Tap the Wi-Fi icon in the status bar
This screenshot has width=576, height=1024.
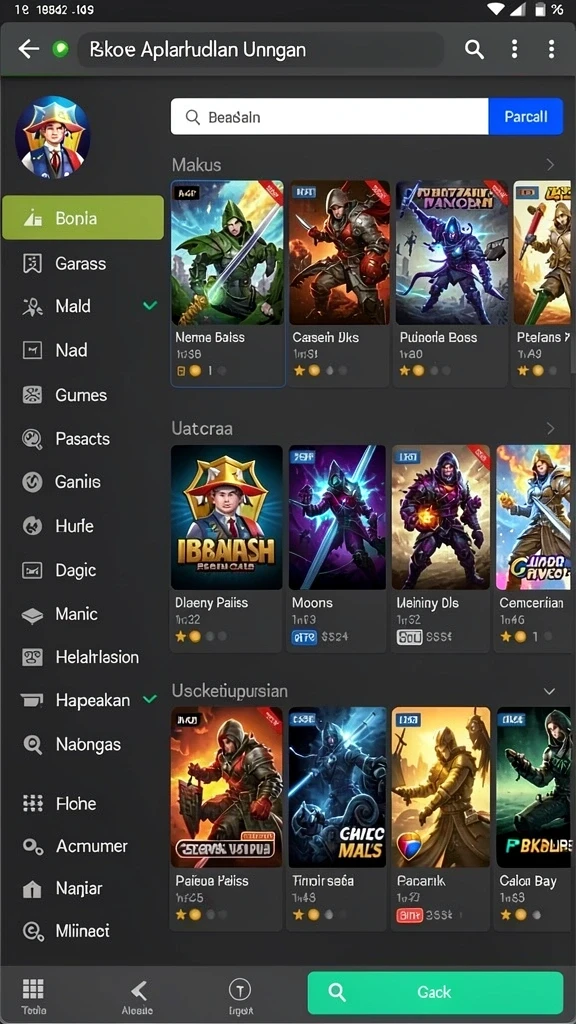pyautogui.click(x=497, y=8)
